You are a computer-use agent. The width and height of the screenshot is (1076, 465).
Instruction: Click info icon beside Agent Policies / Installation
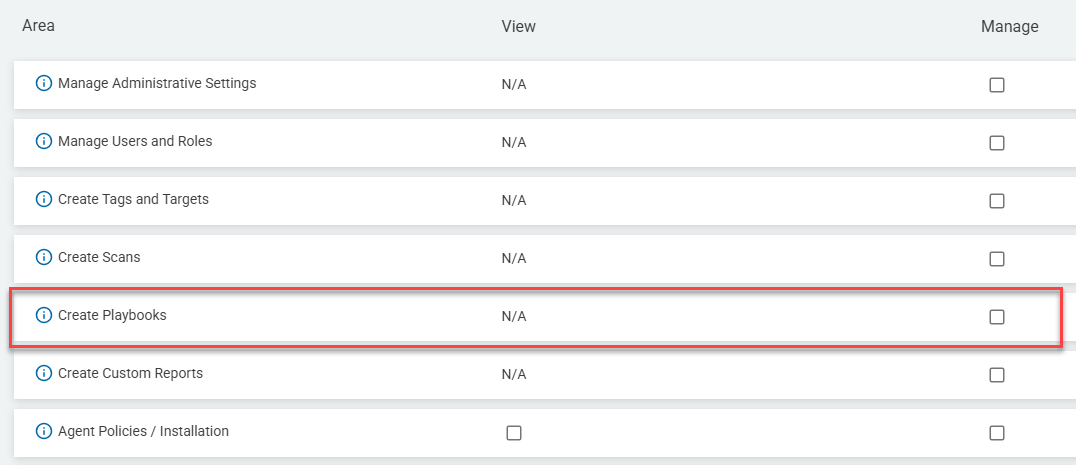pos(43,432)
